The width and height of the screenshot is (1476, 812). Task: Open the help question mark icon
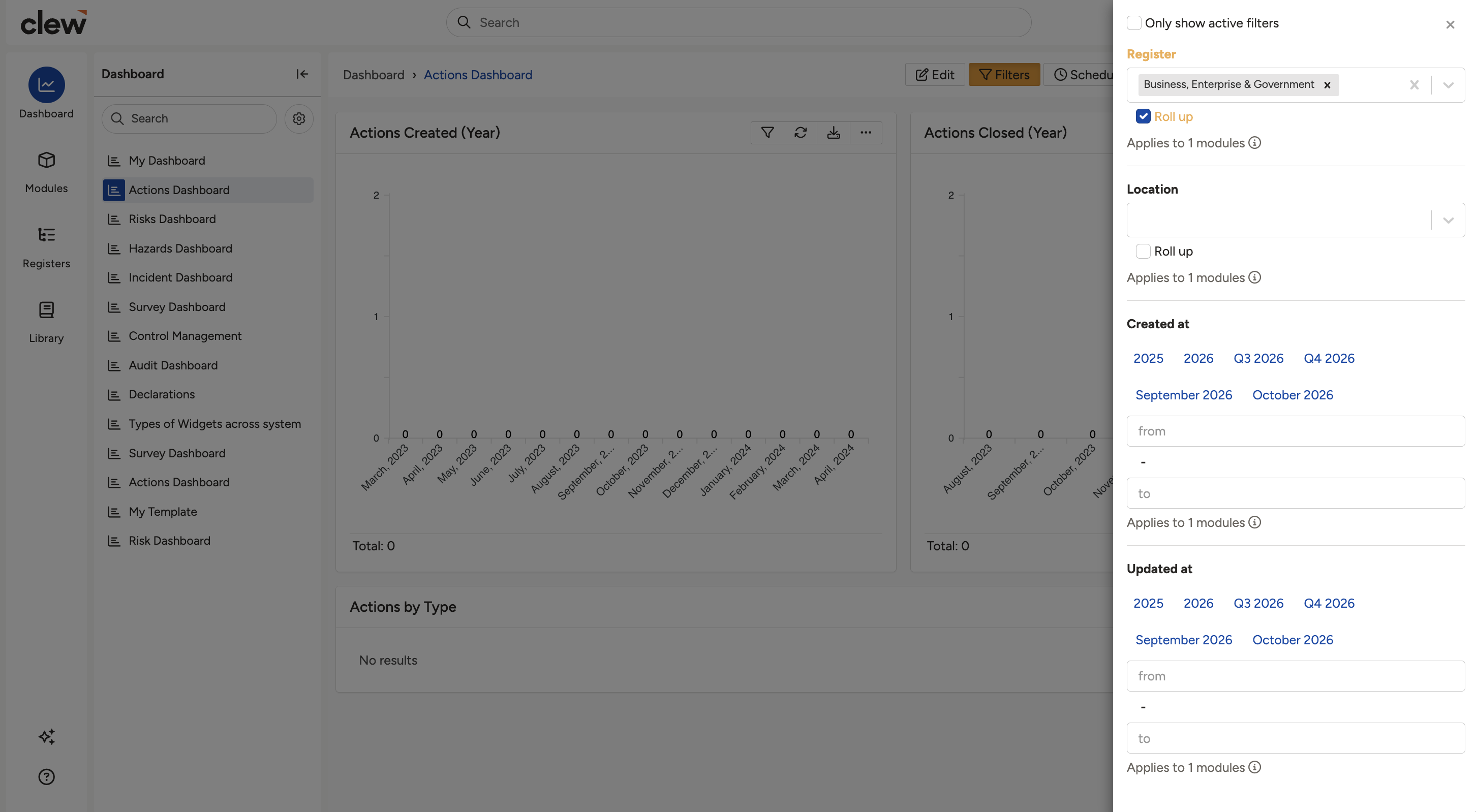46,776
